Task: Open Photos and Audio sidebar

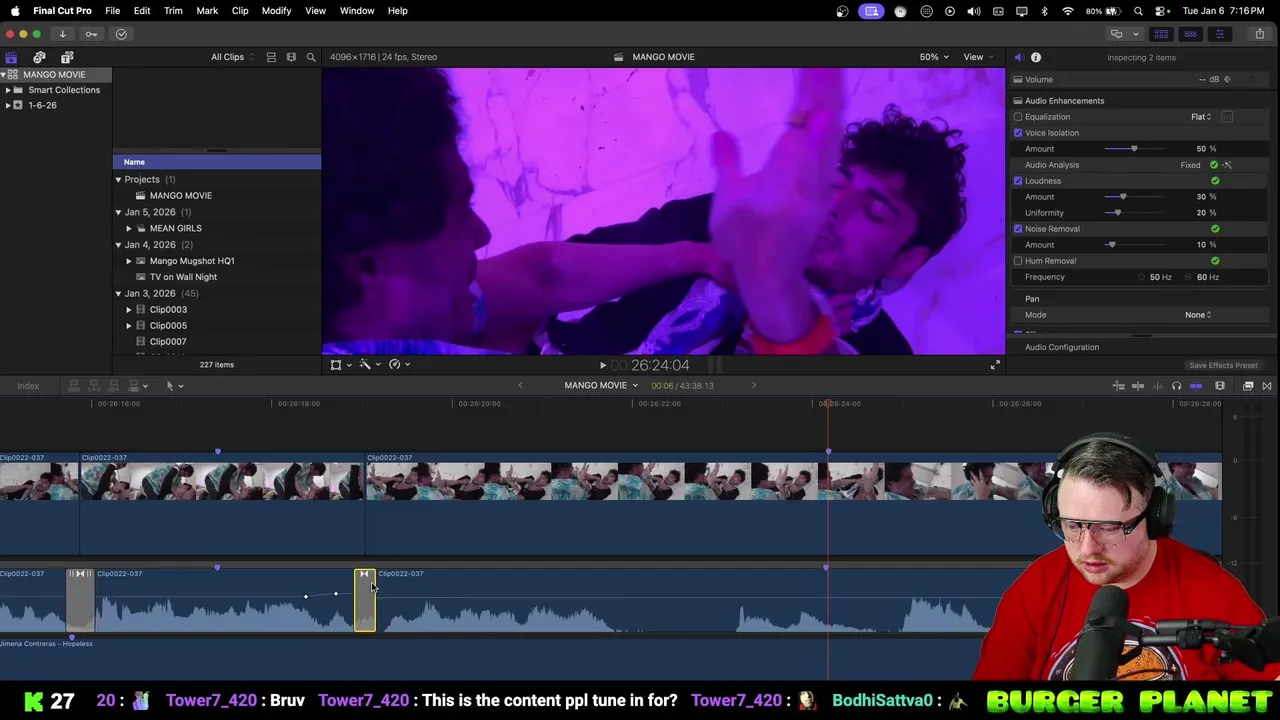Action: pos(39,57)
